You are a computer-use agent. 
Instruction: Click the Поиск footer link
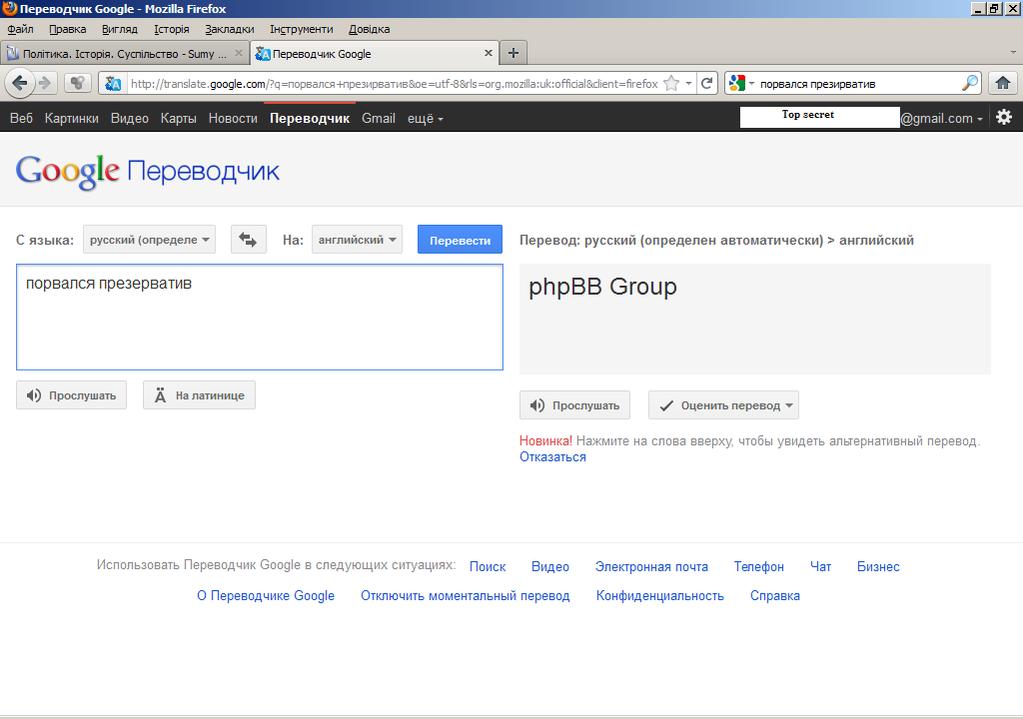tap(487, 566)
